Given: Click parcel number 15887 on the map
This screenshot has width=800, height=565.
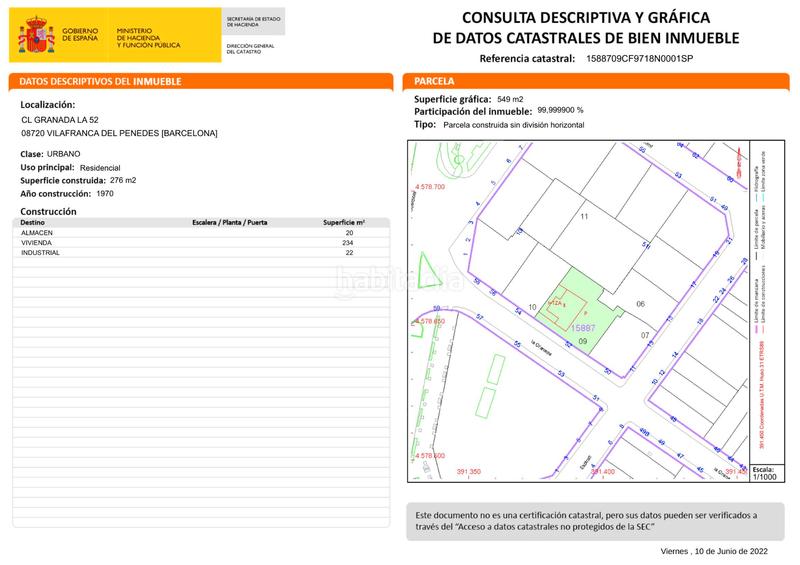Looking at the screenshot, I should coord(582,328).
